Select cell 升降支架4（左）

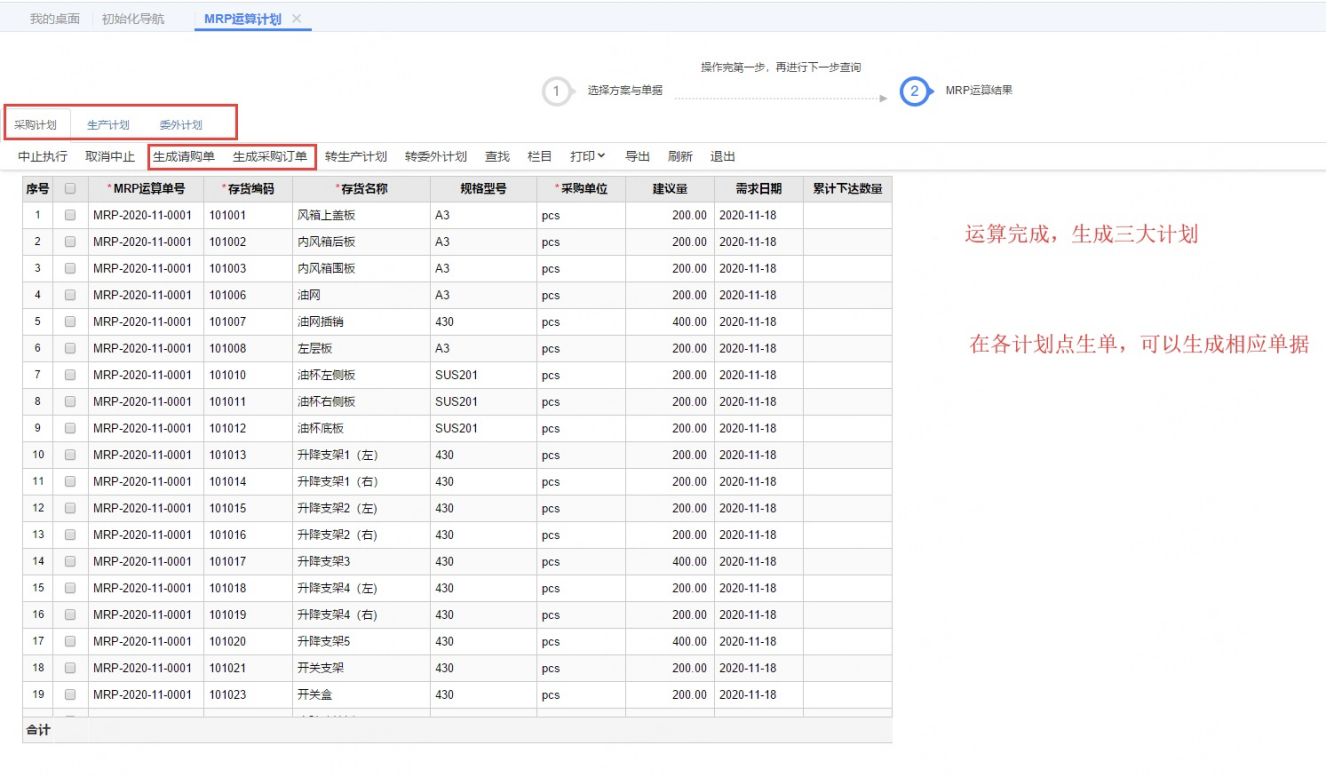pos(361,588)
